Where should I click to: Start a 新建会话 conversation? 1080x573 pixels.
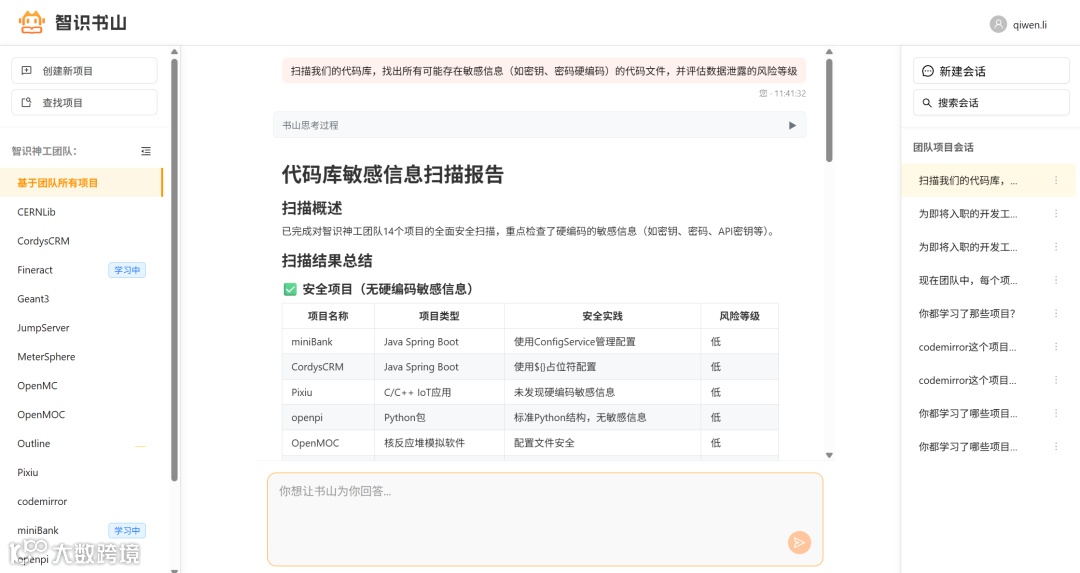(991, 71)
